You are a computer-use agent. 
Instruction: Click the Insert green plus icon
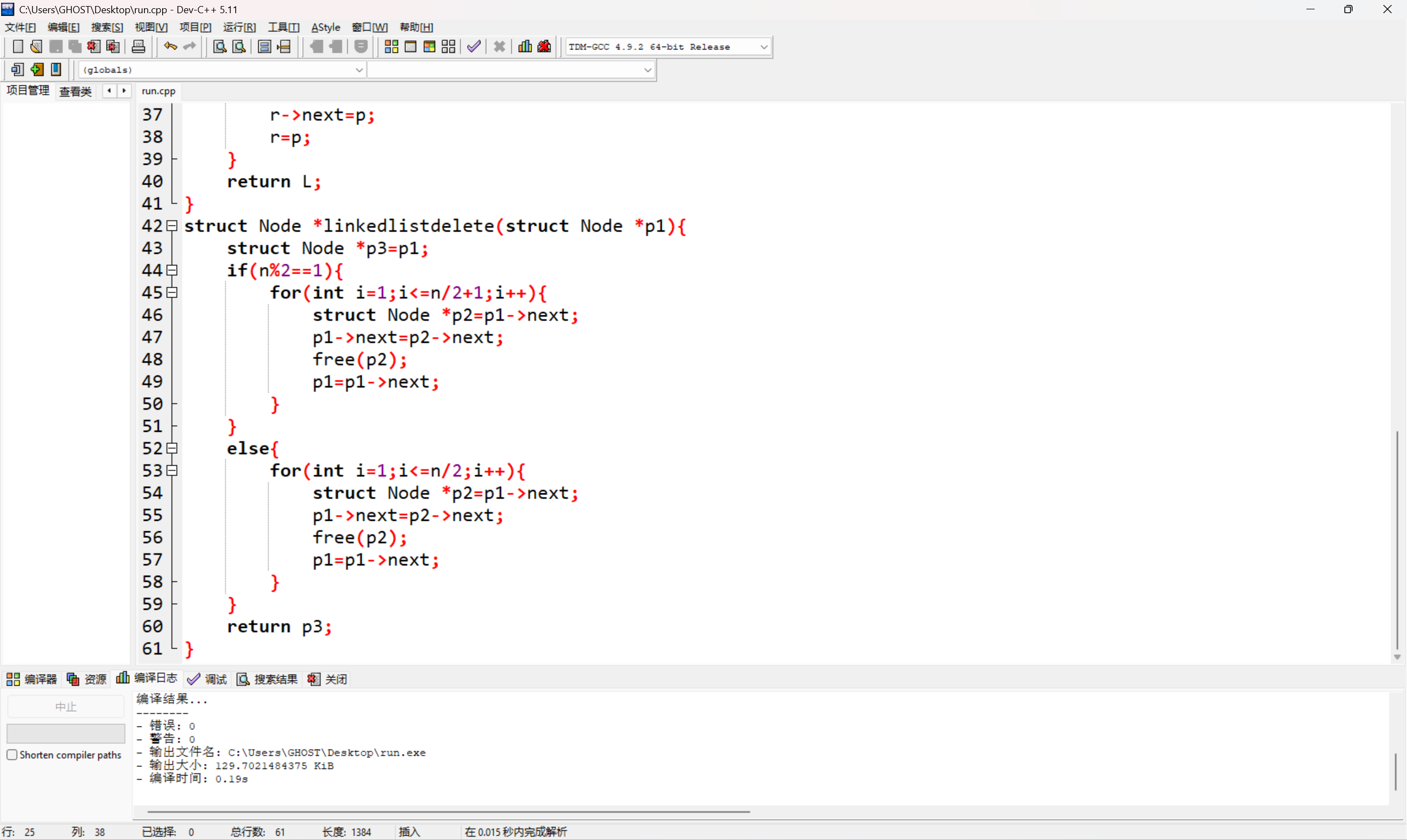pos(37,70)
